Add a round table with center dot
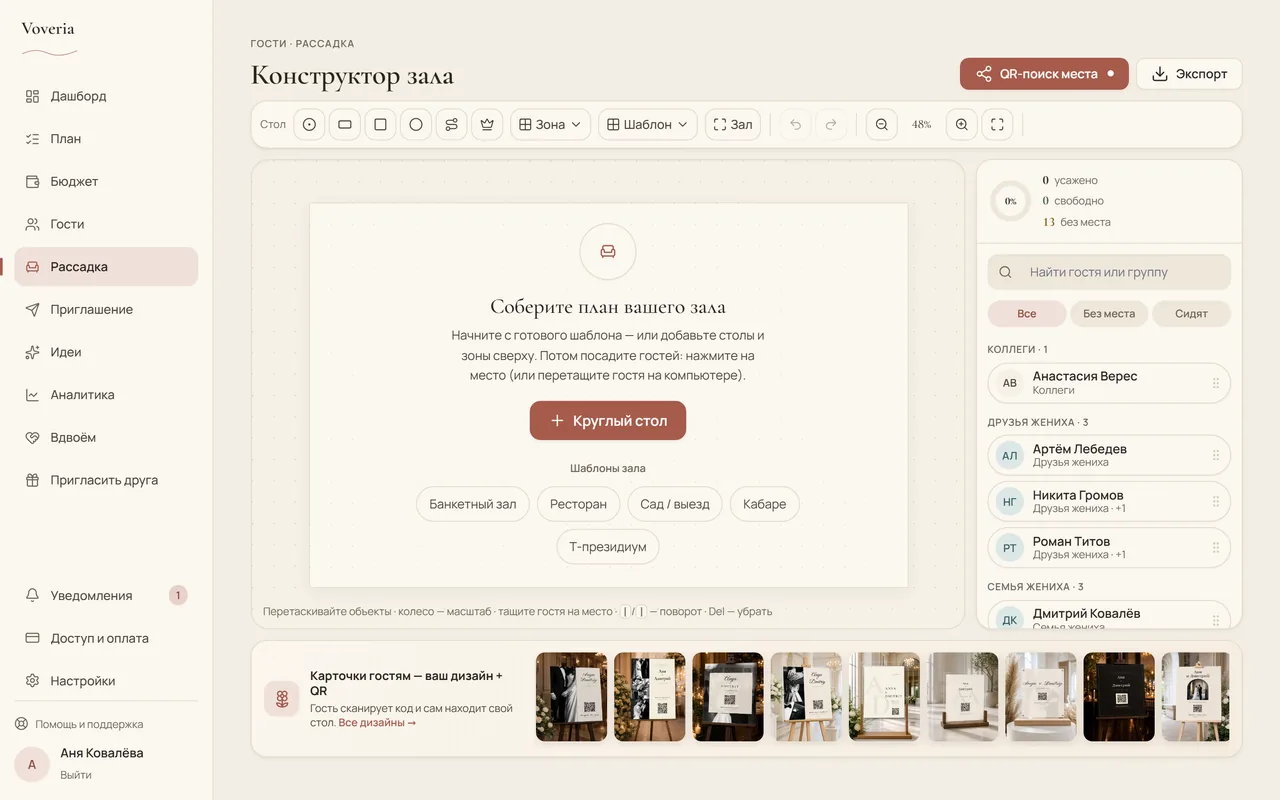The width and height of the screenshot is (1280, 800). (309, 125)
